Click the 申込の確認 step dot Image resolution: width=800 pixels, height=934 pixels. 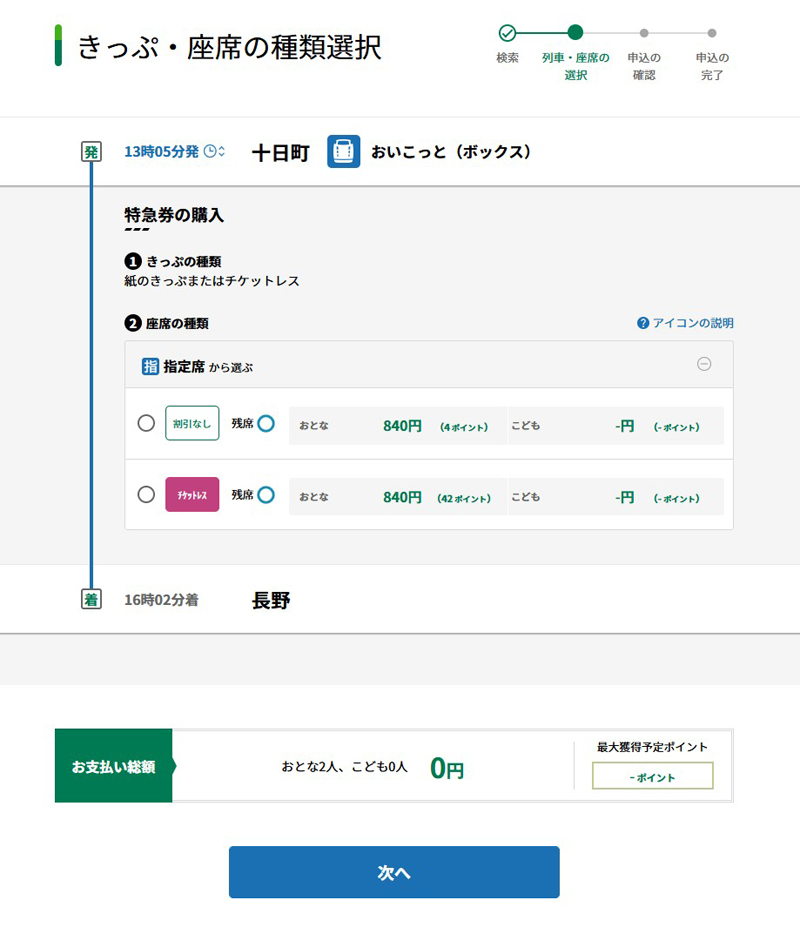(644, 33)
